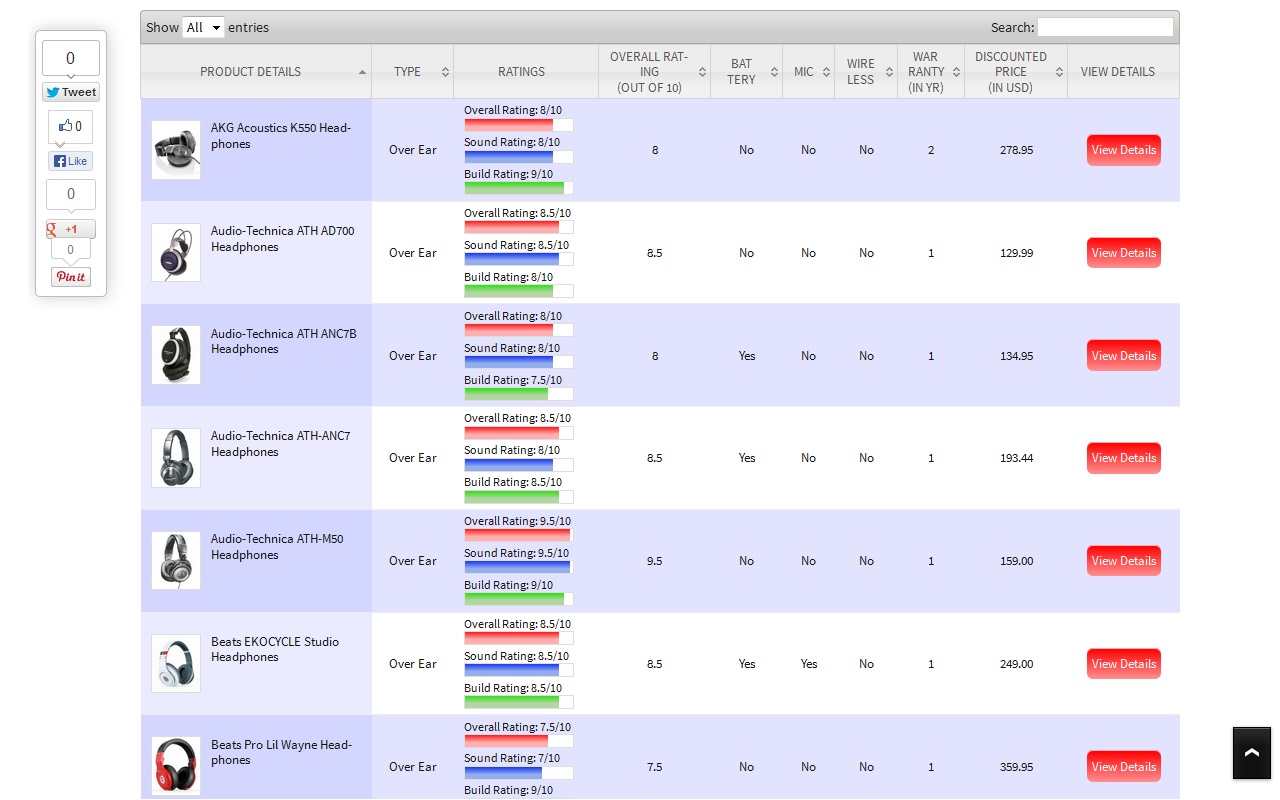Viewport: 1280px width, 800px height.
Task: Click the Google +1 share button
Action: coord(70,229)
